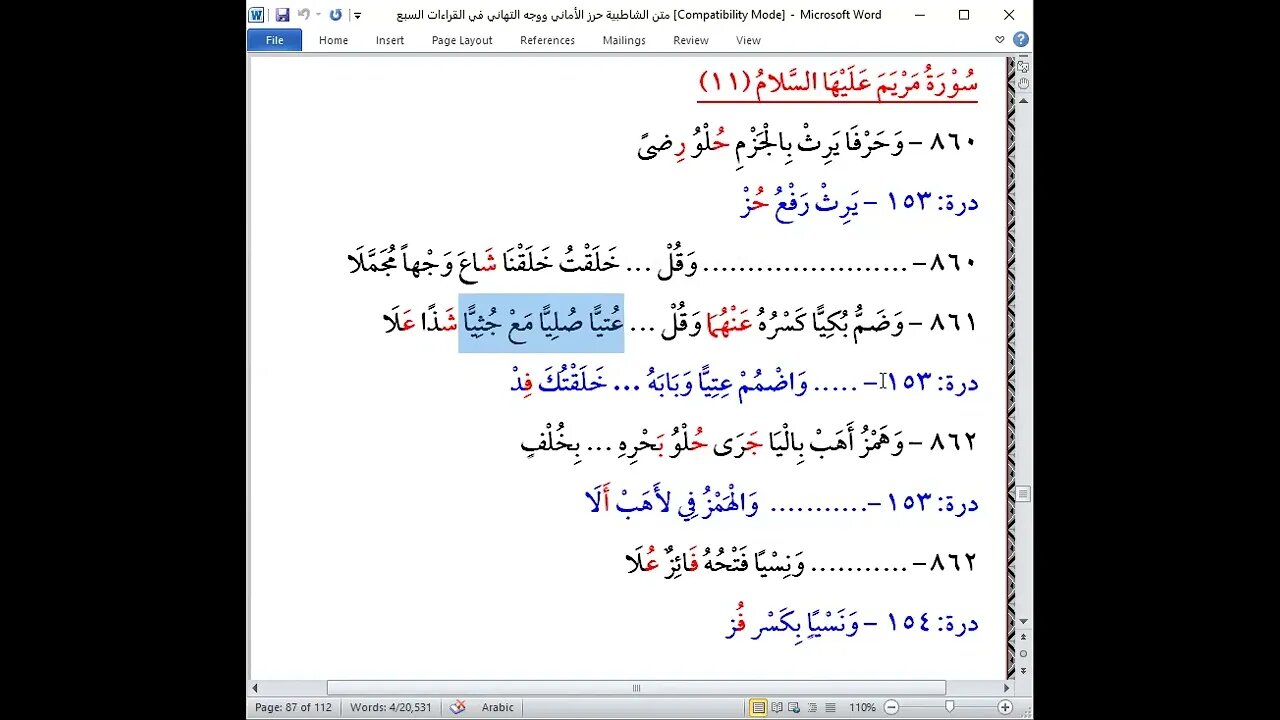Click the zoom slider handle
Viewport: 1280px width, 720px height.
tap(950, 707)
